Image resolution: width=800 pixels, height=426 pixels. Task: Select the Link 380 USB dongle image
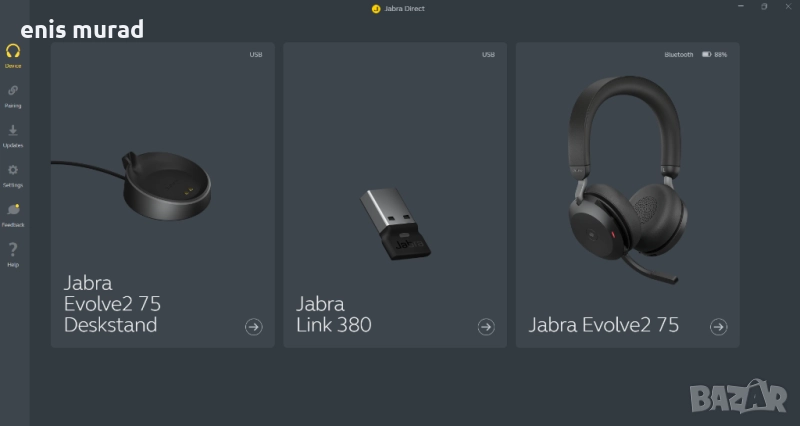pos(395,223)
